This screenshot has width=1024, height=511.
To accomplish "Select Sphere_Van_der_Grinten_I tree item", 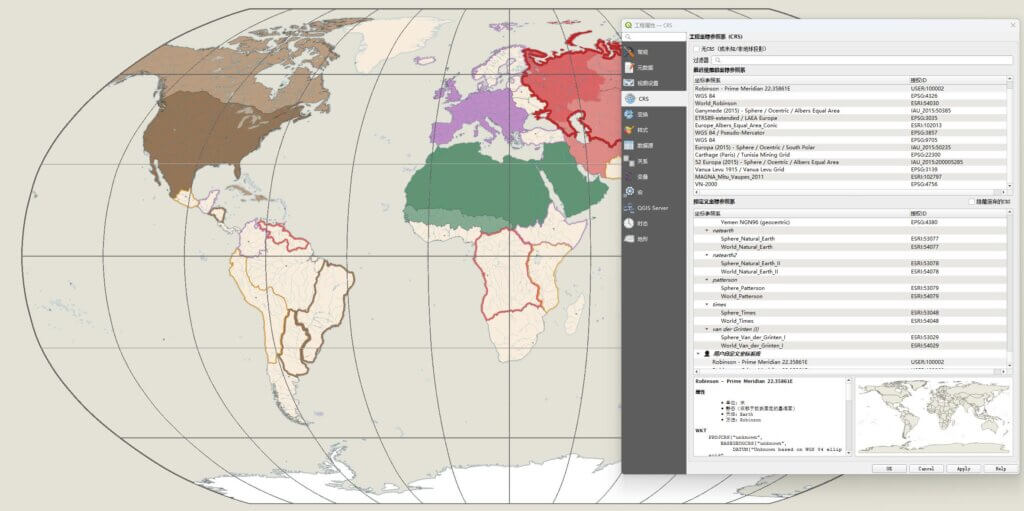I will click(x=850, y=337).
